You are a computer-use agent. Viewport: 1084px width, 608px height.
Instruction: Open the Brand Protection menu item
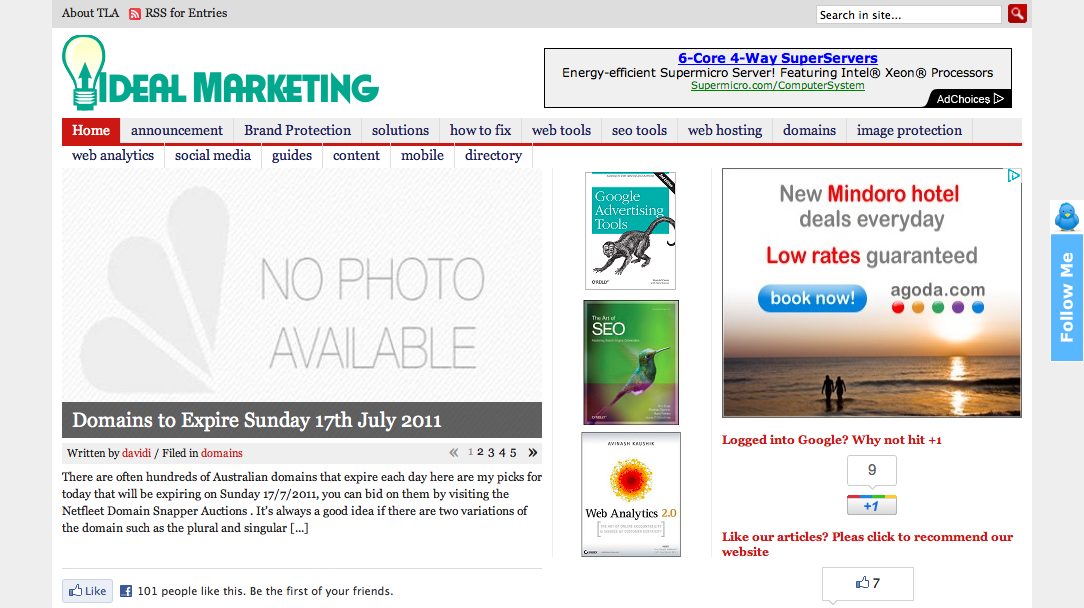pyautogui.click(x=297, y=130)
